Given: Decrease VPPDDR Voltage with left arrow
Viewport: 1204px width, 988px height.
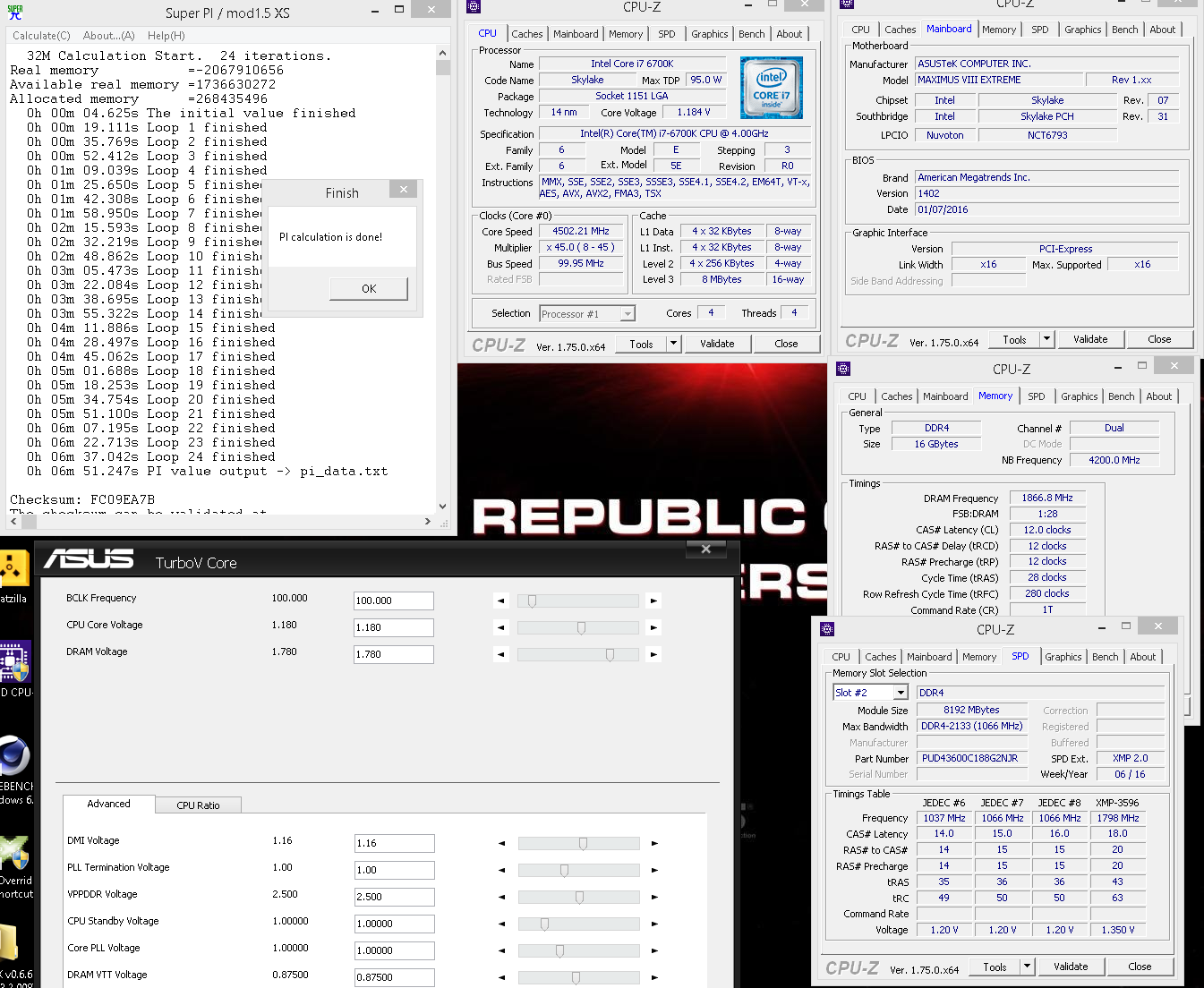Looking at the screenshot, I should [x=501, y=897].
